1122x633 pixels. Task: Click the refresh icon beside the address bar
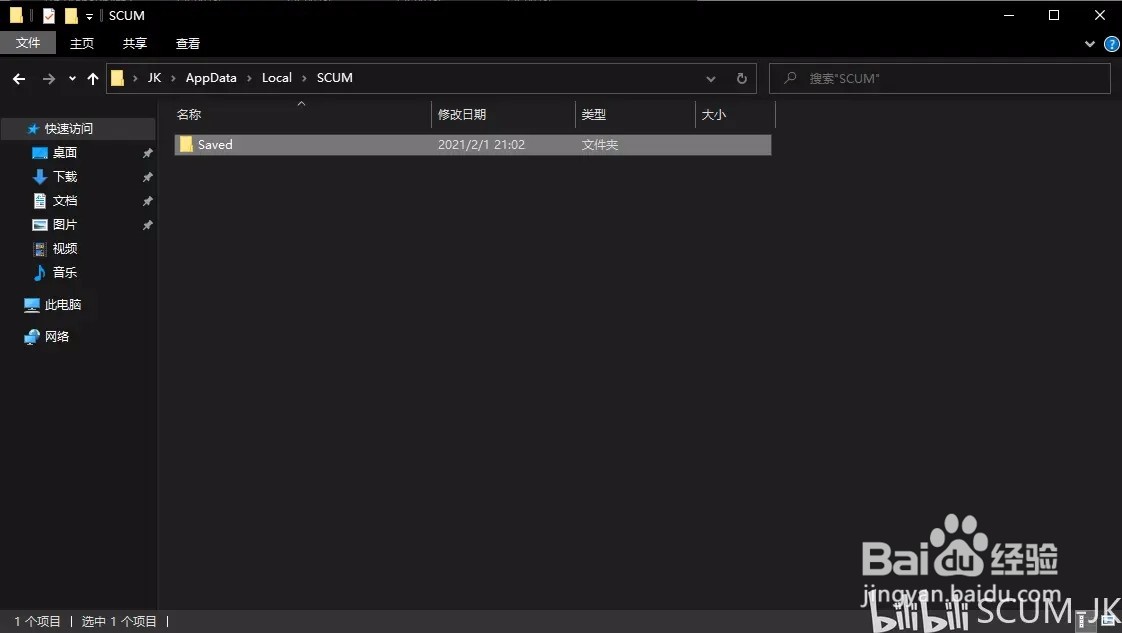[741, 78]
